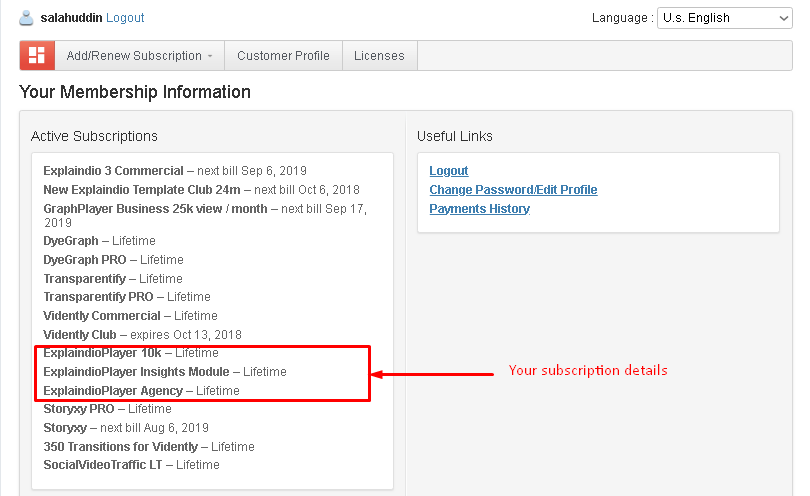Select the Transparentify – Lifetime entry
Image resolution: width=810 pixels, height=496 pixels.
click(113, 278)
